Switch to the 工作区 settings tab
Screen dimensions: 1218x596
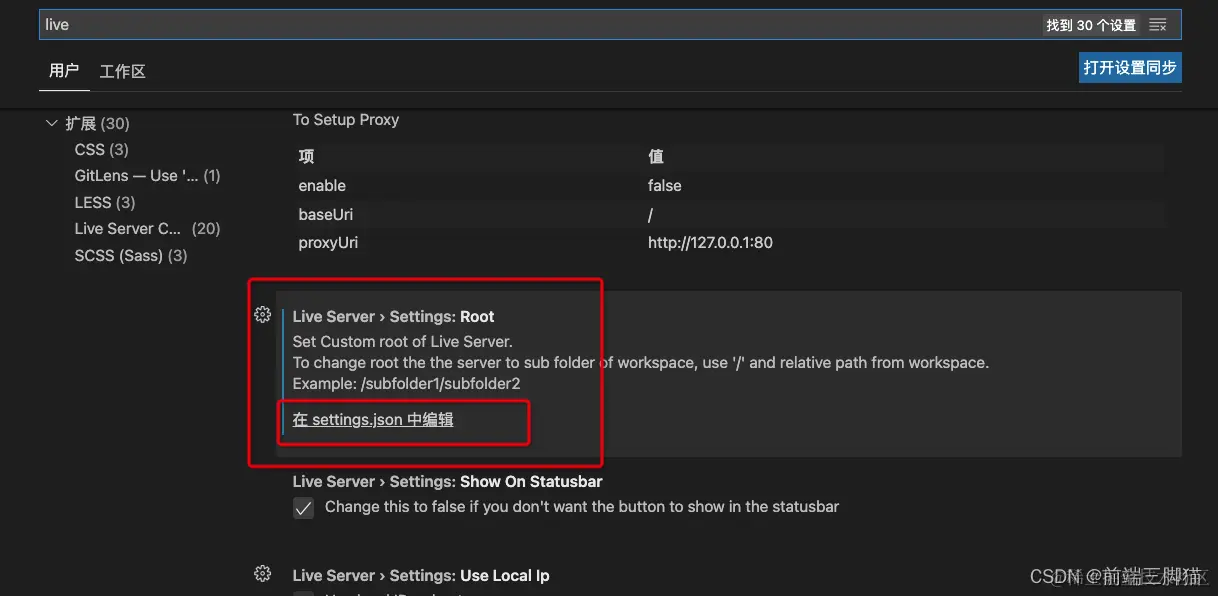[123, 71]
